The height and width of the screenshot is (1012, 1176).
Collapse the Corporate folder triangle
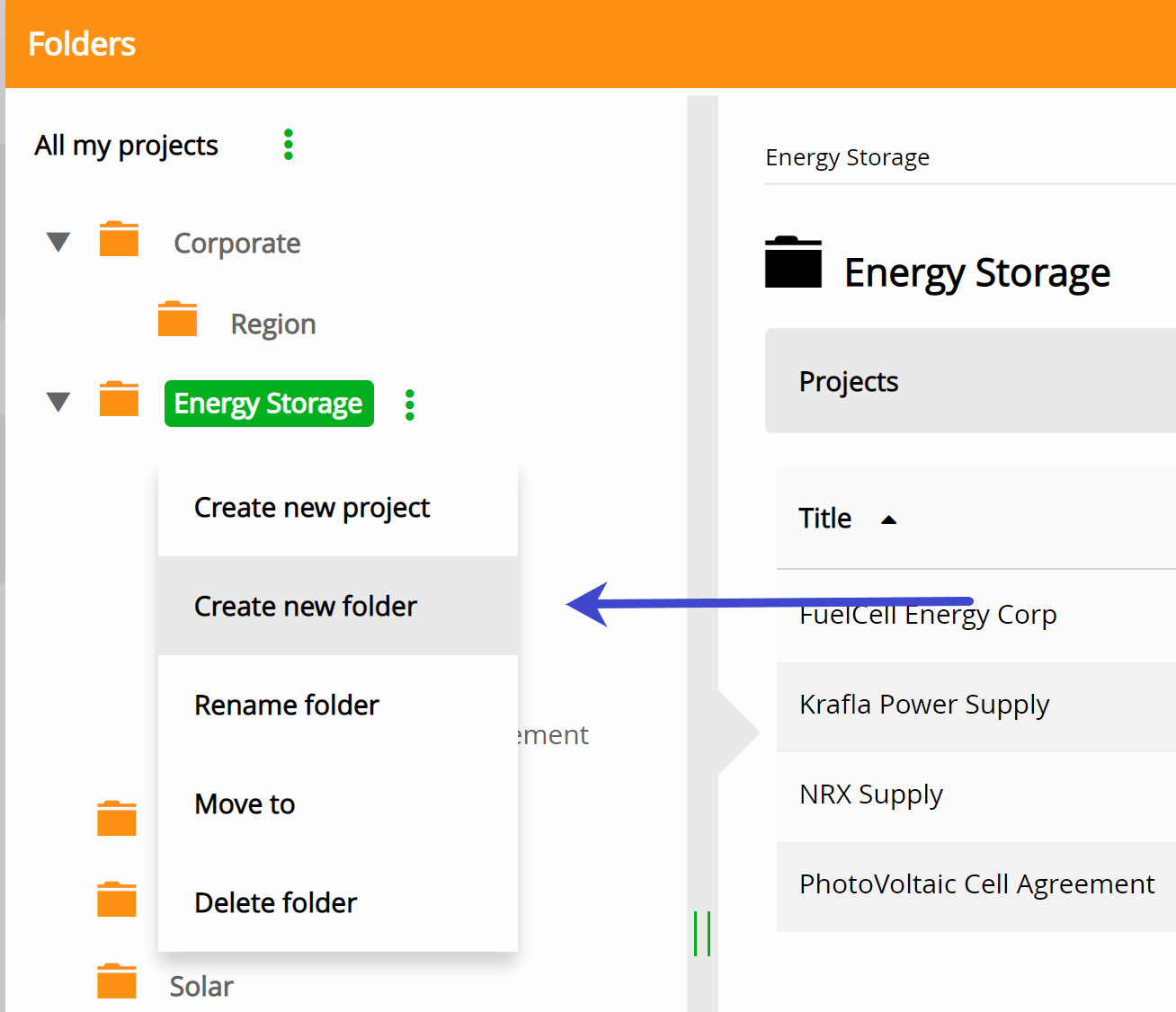click(x=58, y=243)
